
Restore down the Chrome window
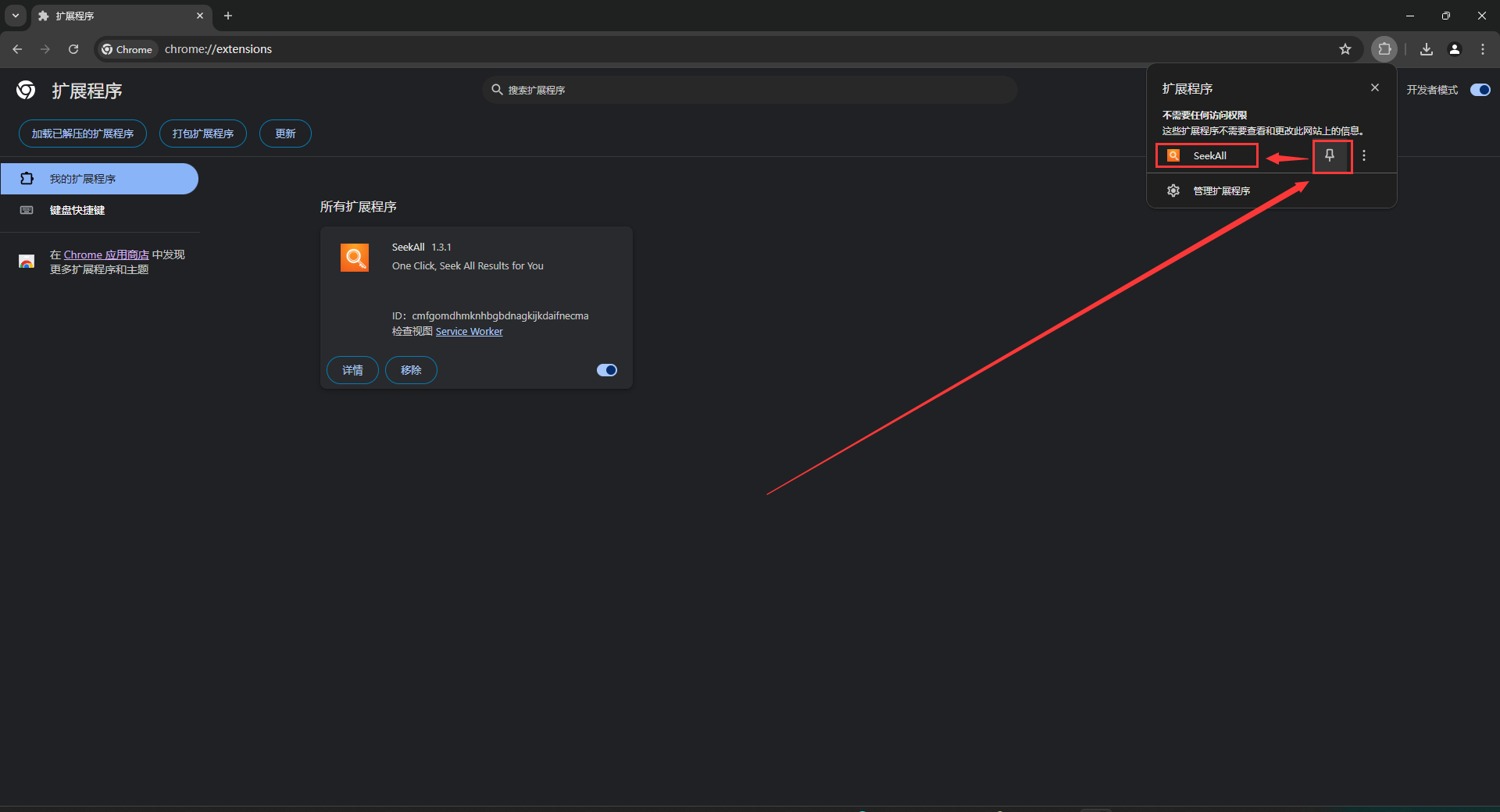[x=1446, y=16]
